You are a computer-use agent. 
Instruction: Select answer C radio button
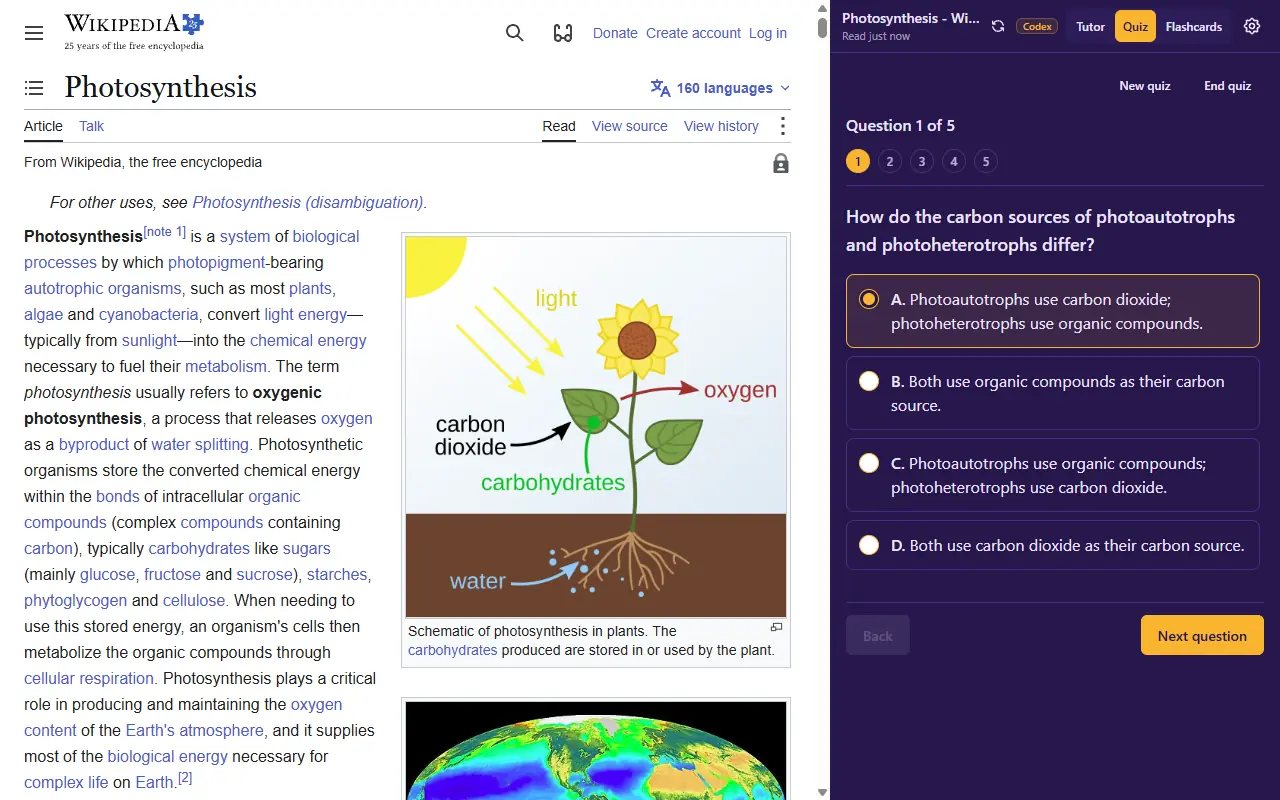click(869, 463)
